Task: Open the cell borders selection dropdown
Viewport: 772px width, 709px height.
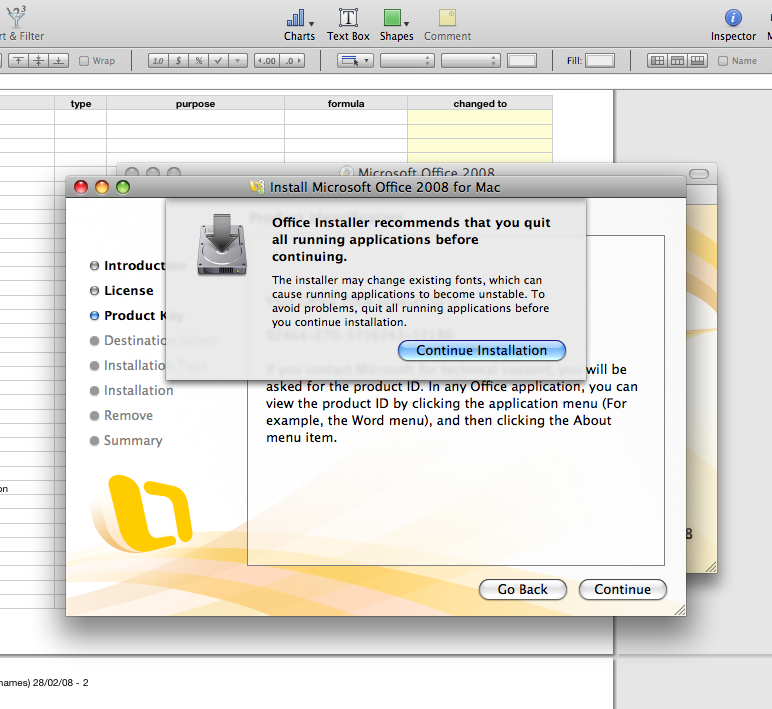Action: pos(355,61)
